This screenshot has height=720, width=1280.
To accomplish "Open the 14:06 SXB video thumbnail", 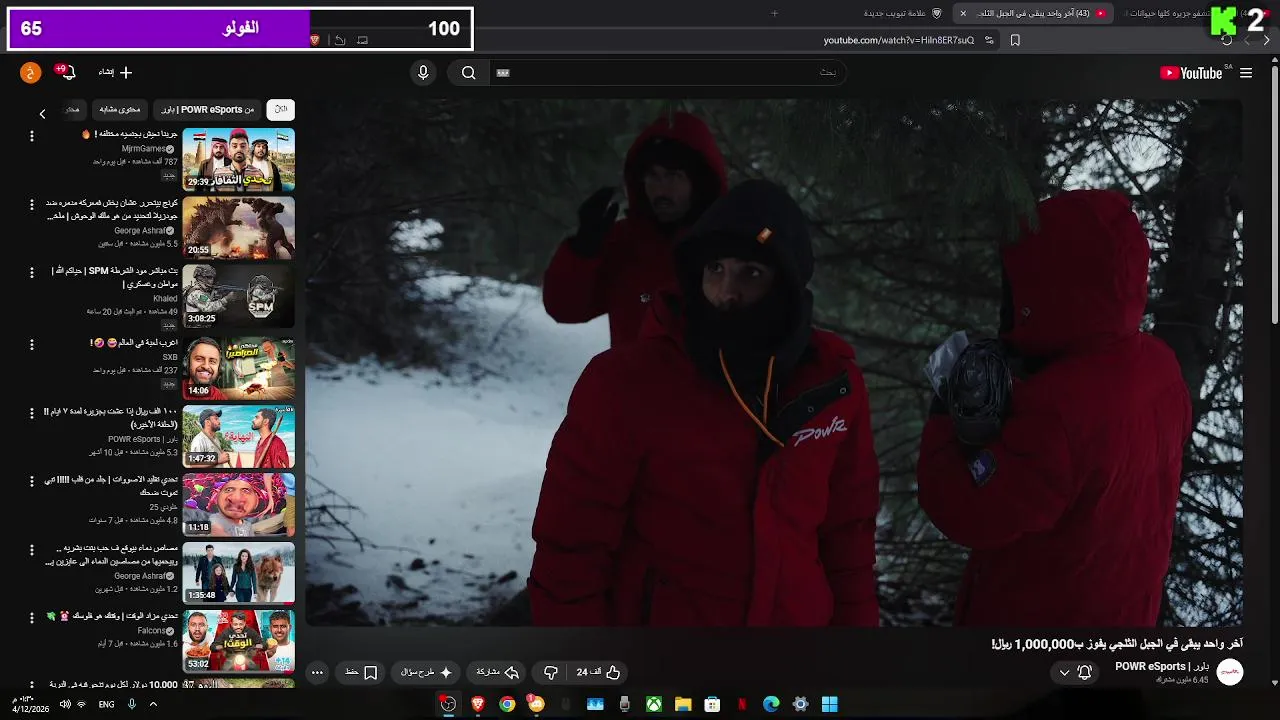I will [238, 366].
